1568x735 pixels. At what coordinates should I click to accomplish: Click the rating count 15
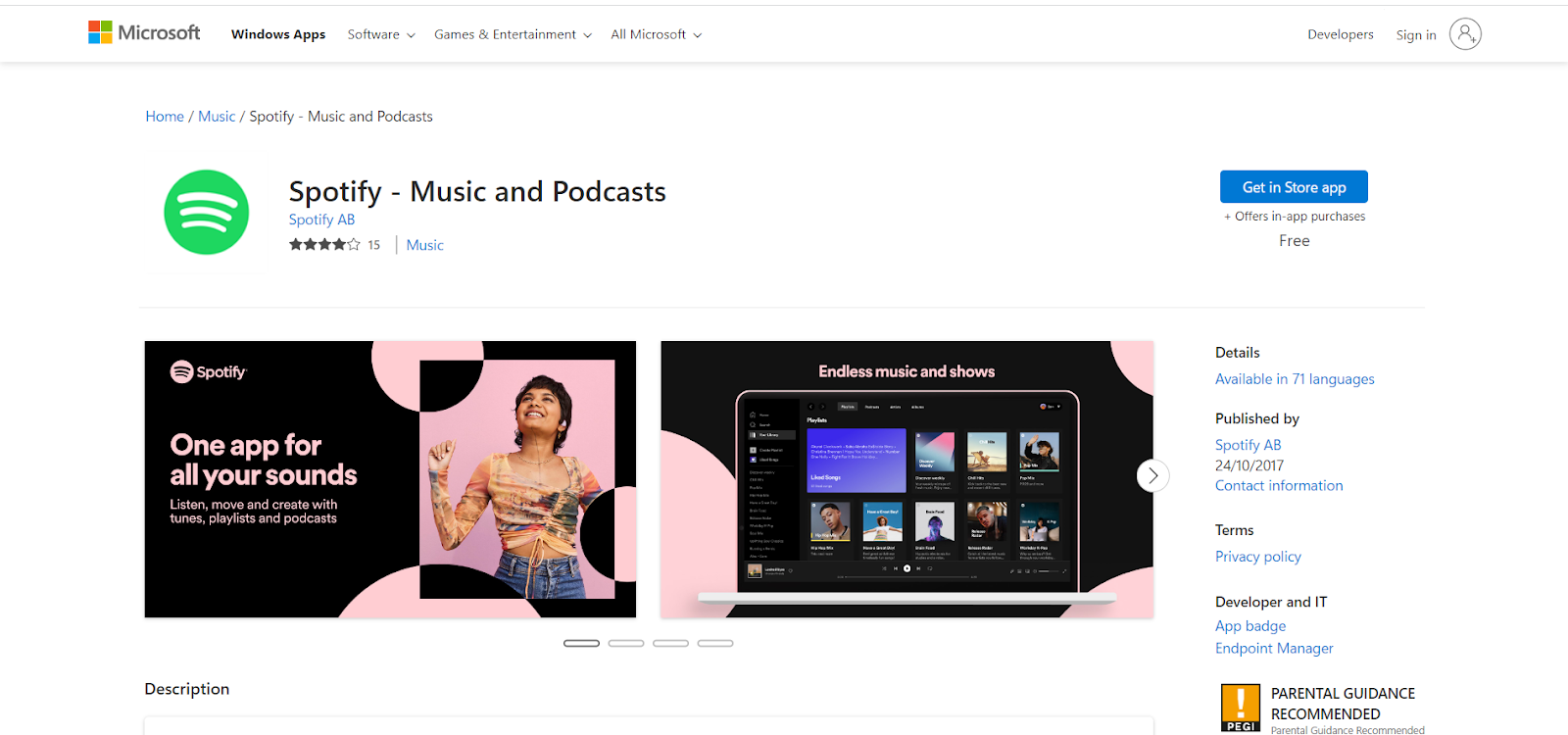[x=373, y=245]
